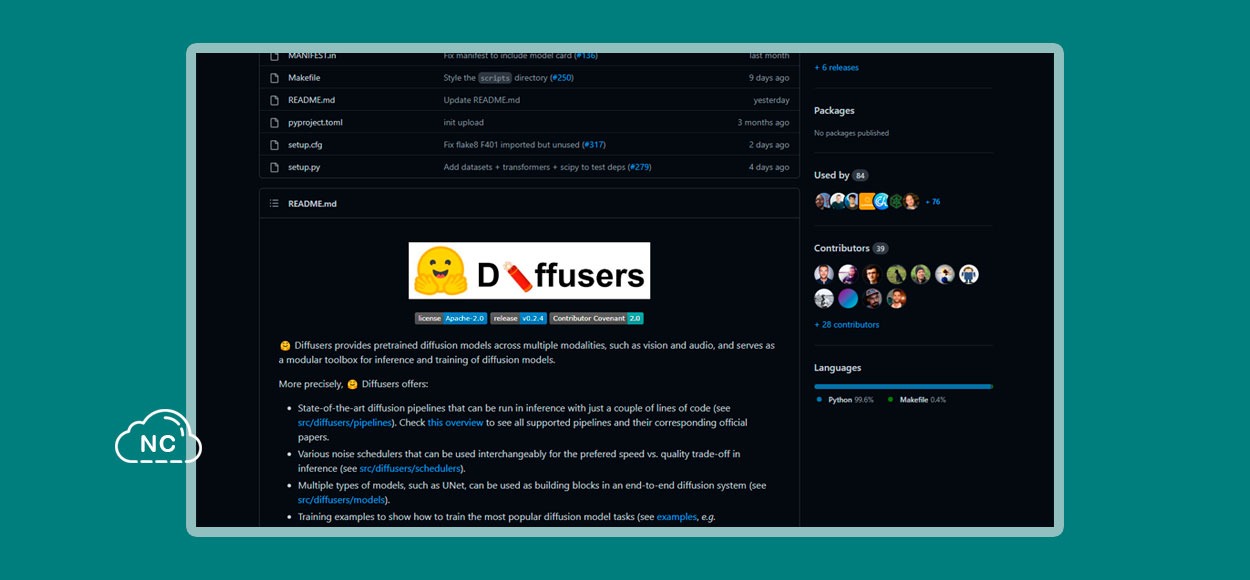Image resolution: width=1250 pixels, height=580 pixels.
Task: Click the file icon beside pyproject.toml
Action: [x=274, y=123]
